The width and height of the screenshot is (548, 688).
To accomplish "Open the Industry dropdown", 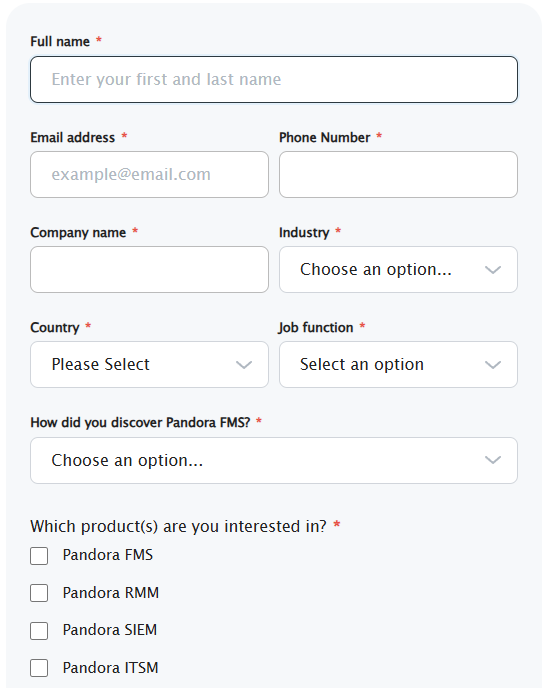I will (398, 269).
